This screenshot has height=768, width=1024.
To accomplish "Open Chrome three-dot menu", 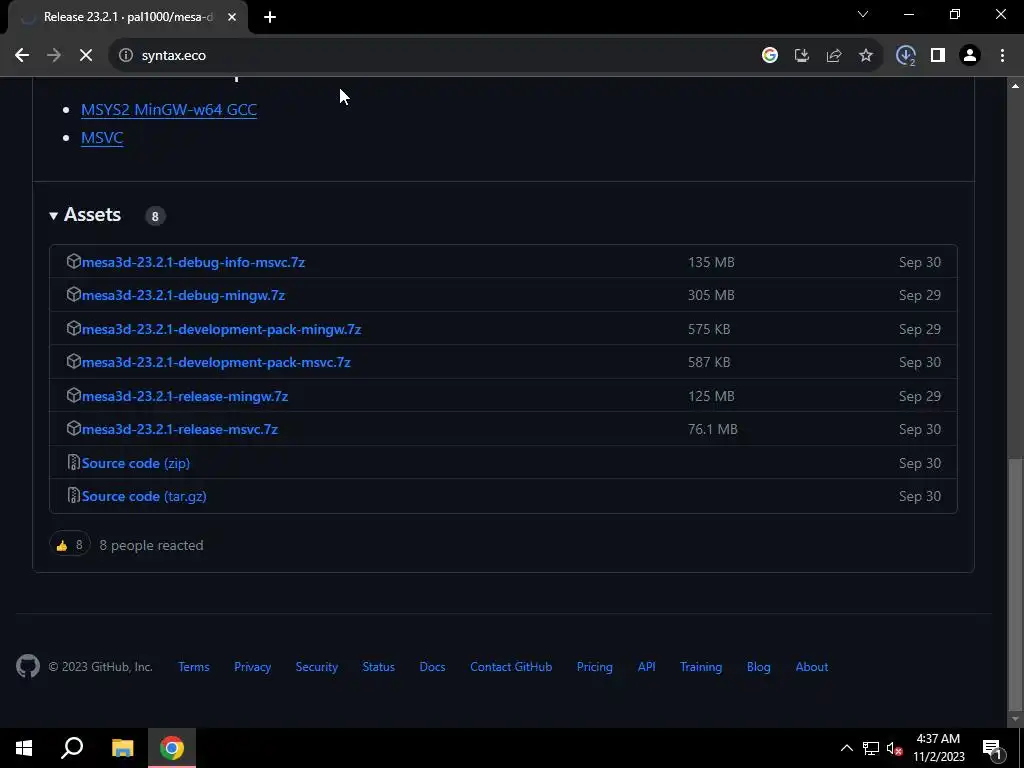I will (1002, 56).
